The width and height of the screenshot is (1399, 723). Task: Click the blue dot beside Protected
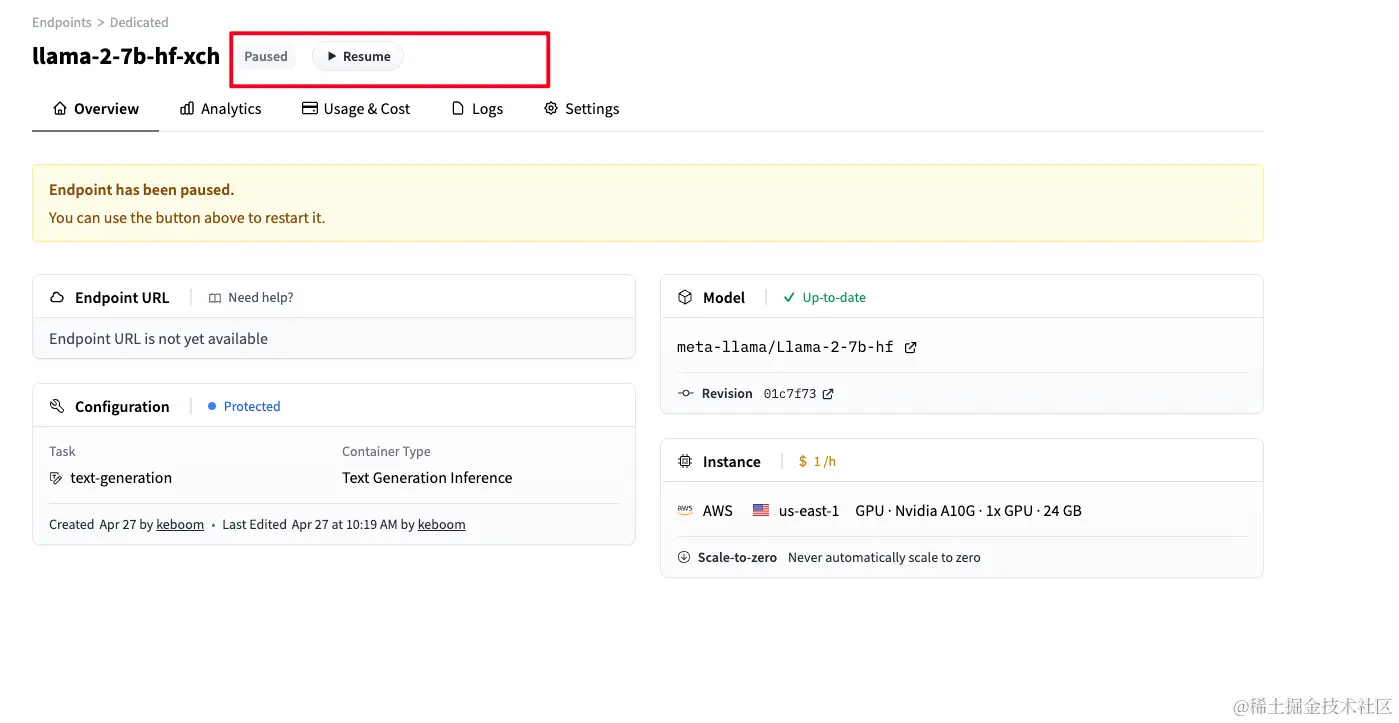[212, 406]
